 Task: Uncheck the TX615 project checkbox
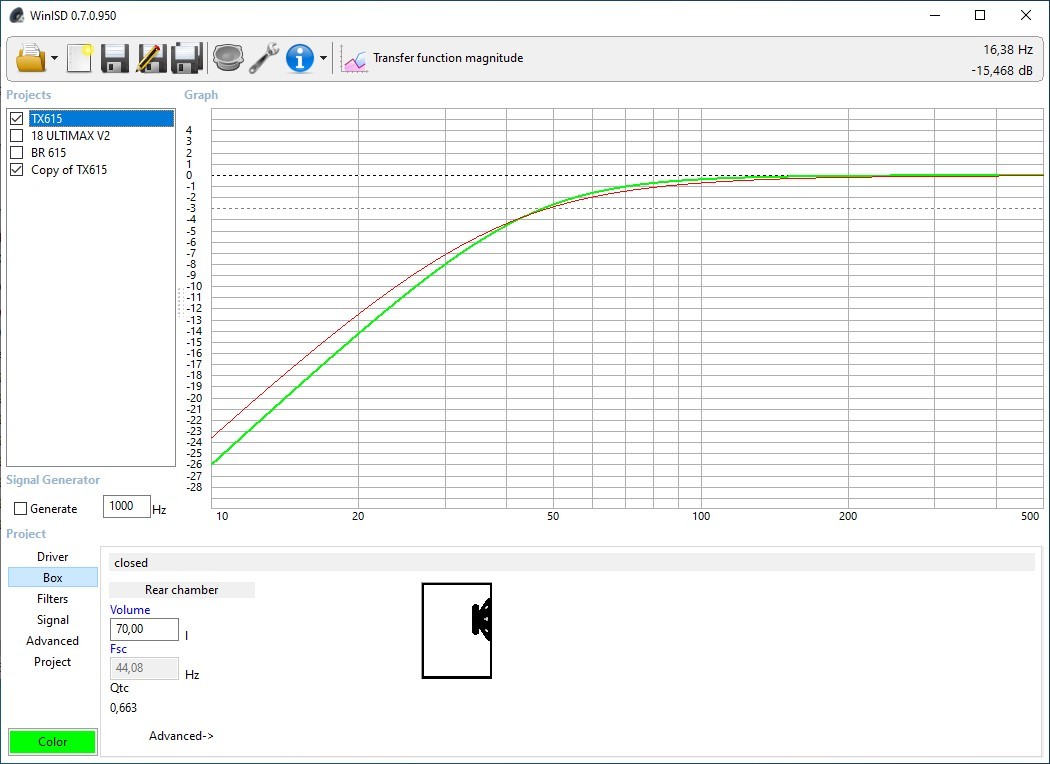(x=17, y=119)
